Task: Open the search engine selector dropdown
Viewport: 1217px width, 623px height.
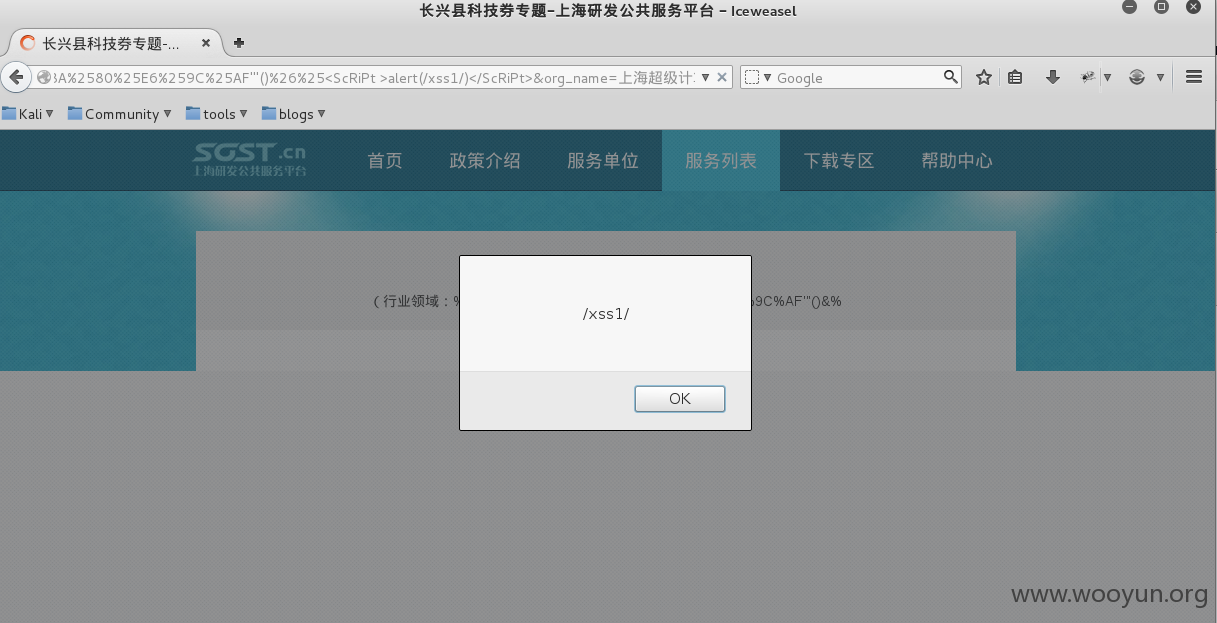Action: [760, 77]
